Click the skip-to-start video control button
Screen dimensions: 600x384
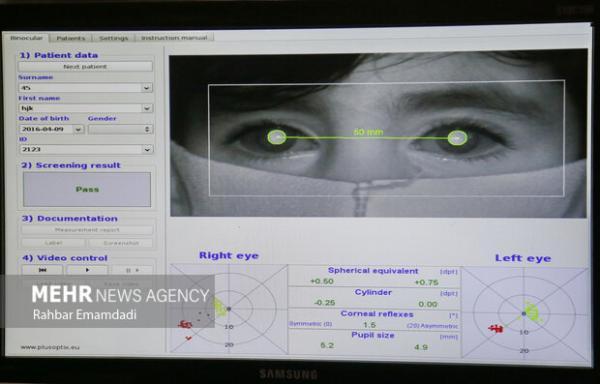point(42,270)
